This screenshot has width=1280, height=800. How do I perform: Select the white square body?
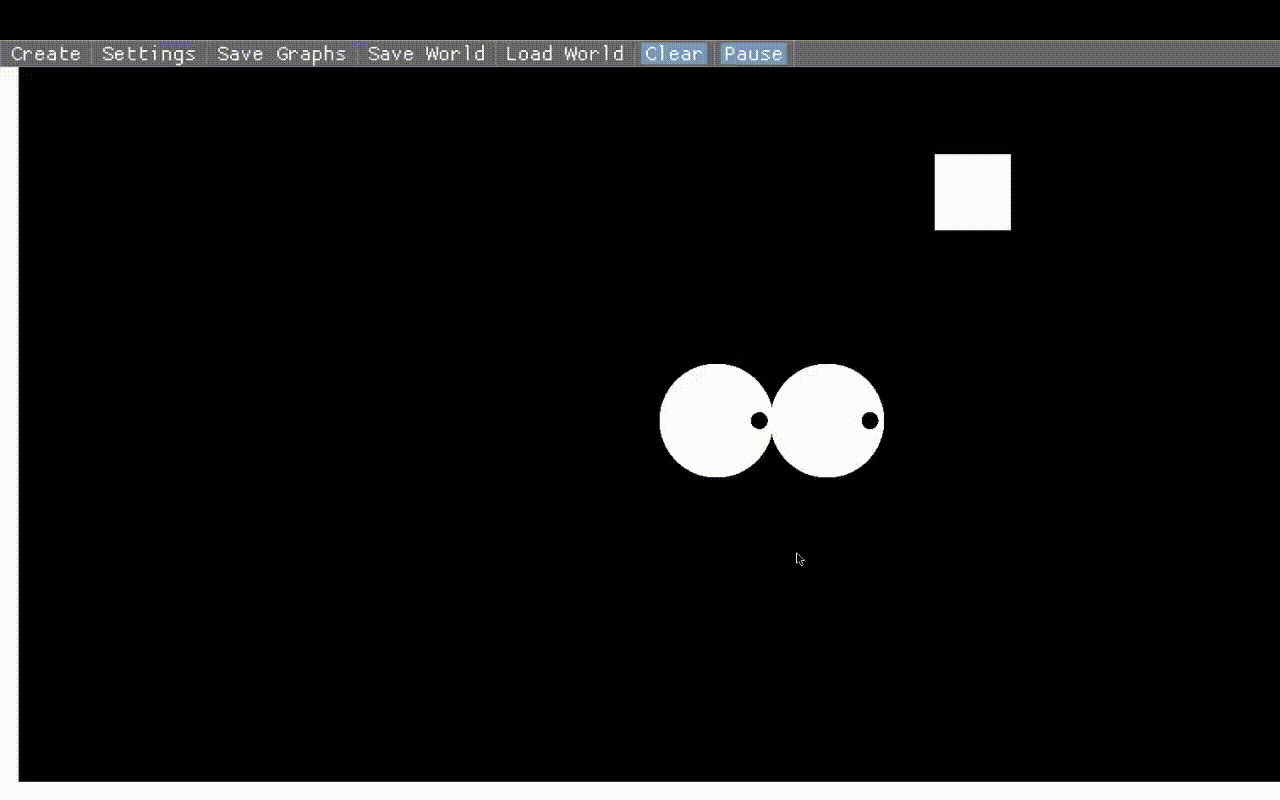point(972,192)
